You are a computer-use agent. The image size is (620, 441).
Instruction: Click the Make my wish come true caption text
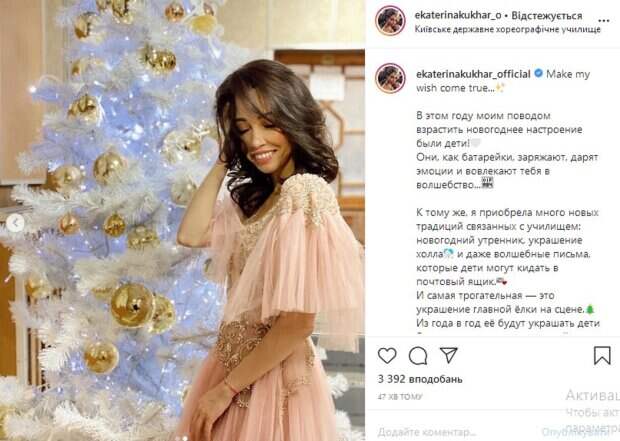pos(503,81)
